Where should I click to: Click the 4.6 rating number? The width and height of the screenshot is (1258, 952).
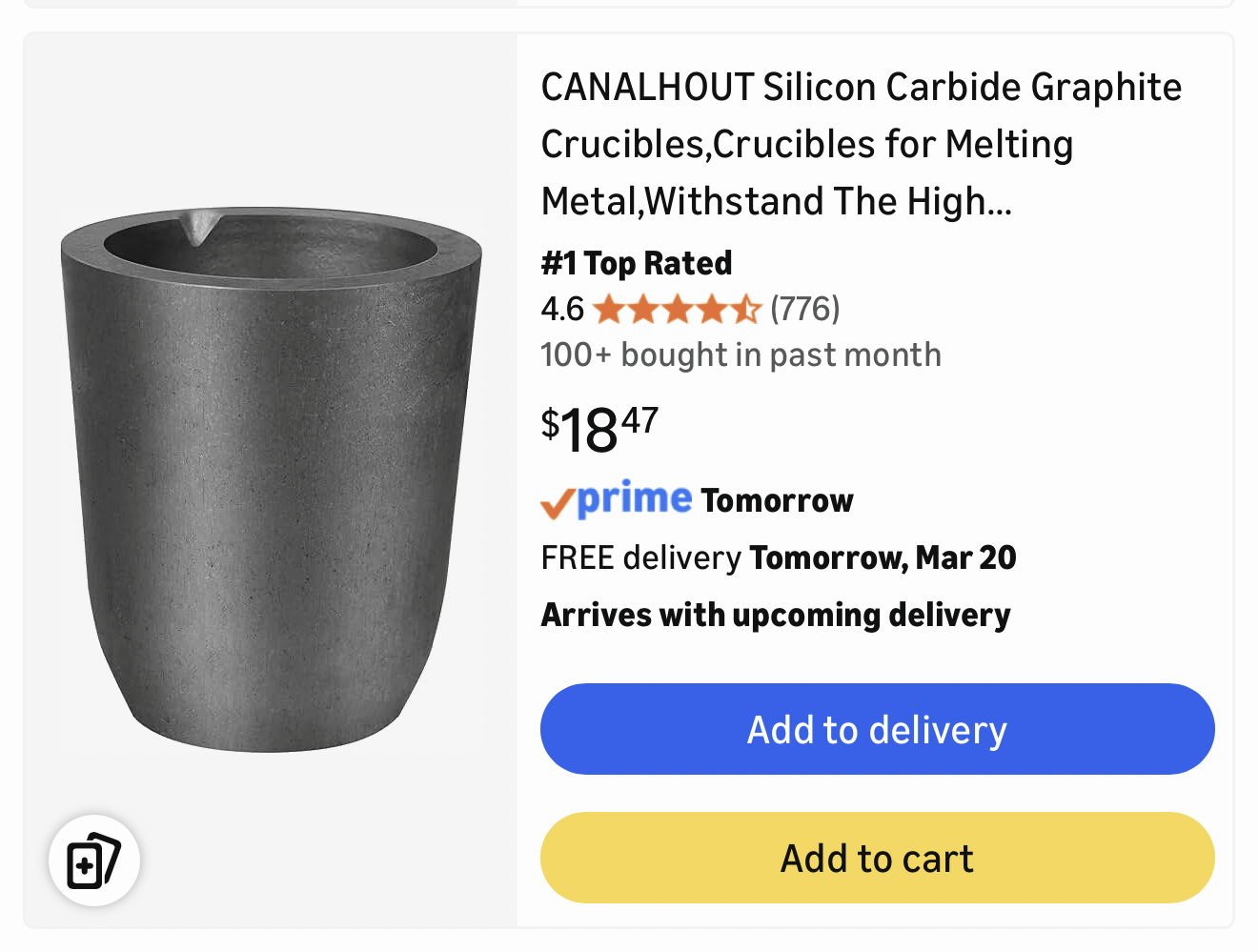561,309
